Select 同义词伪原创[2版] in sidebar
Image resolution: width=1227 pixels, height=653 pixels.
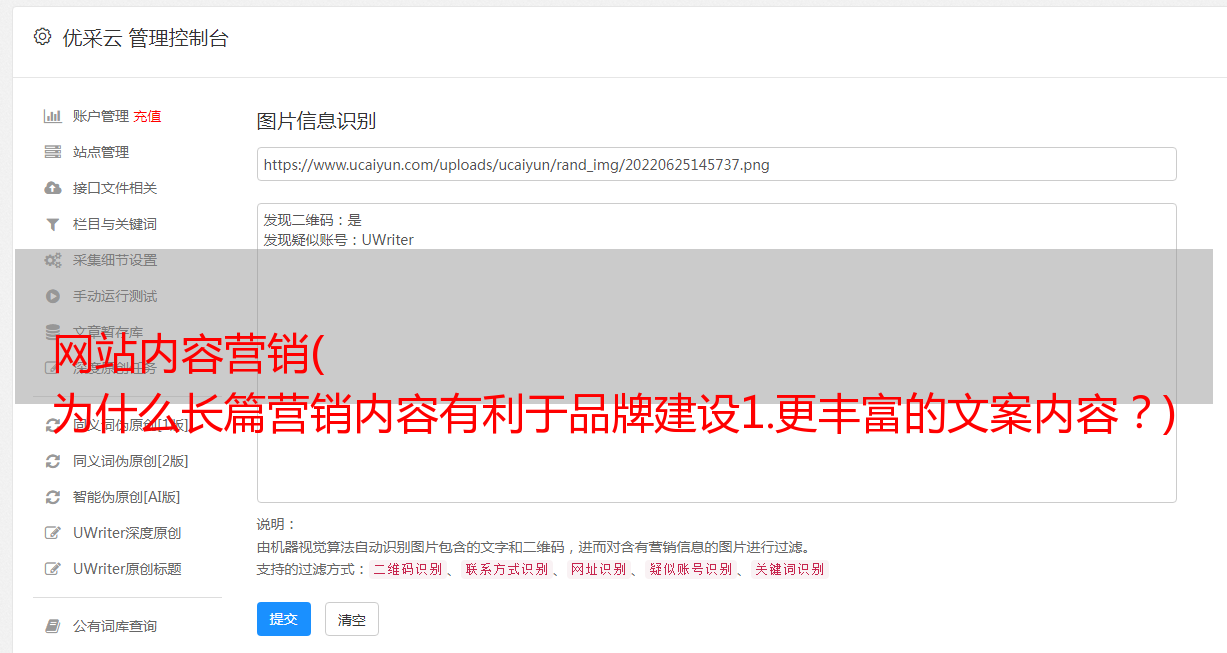point(130,461)
